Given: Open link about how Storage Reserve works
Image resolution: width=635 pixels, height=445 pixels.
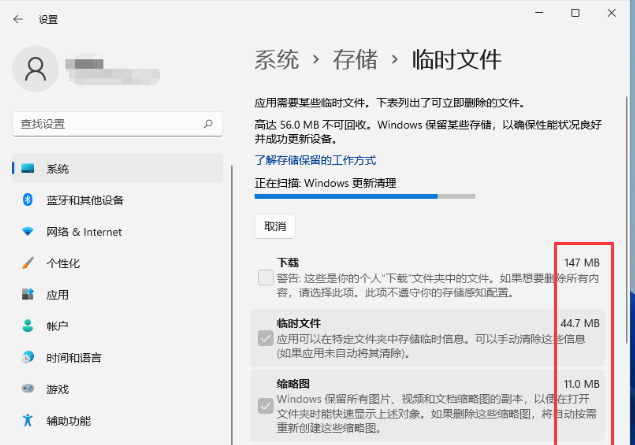Looking at the screenshot, I should (x=315, y=160).
